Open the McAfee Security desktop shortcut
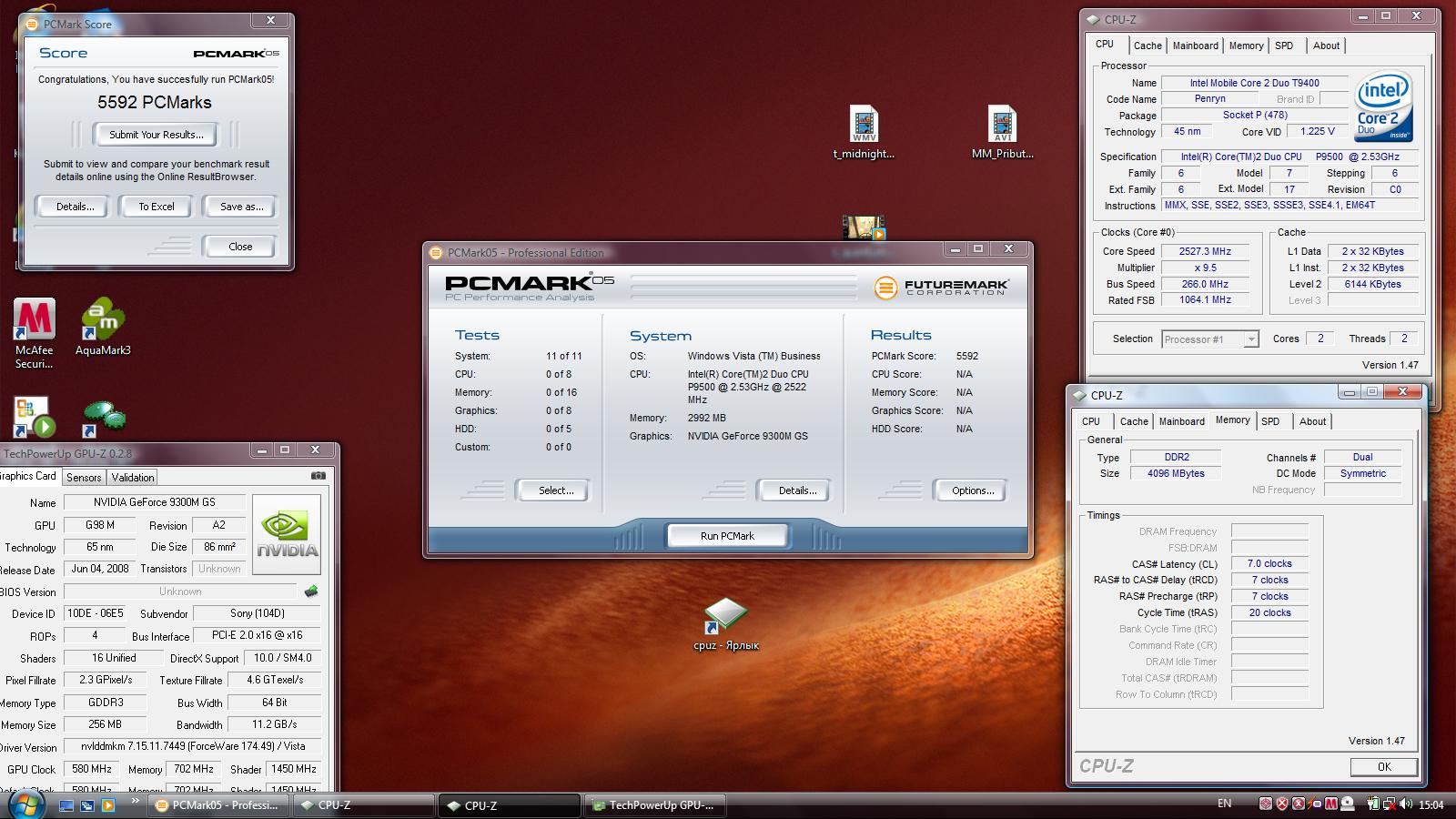This screenshot has width=1456, height=819. [x=34, y=335]
